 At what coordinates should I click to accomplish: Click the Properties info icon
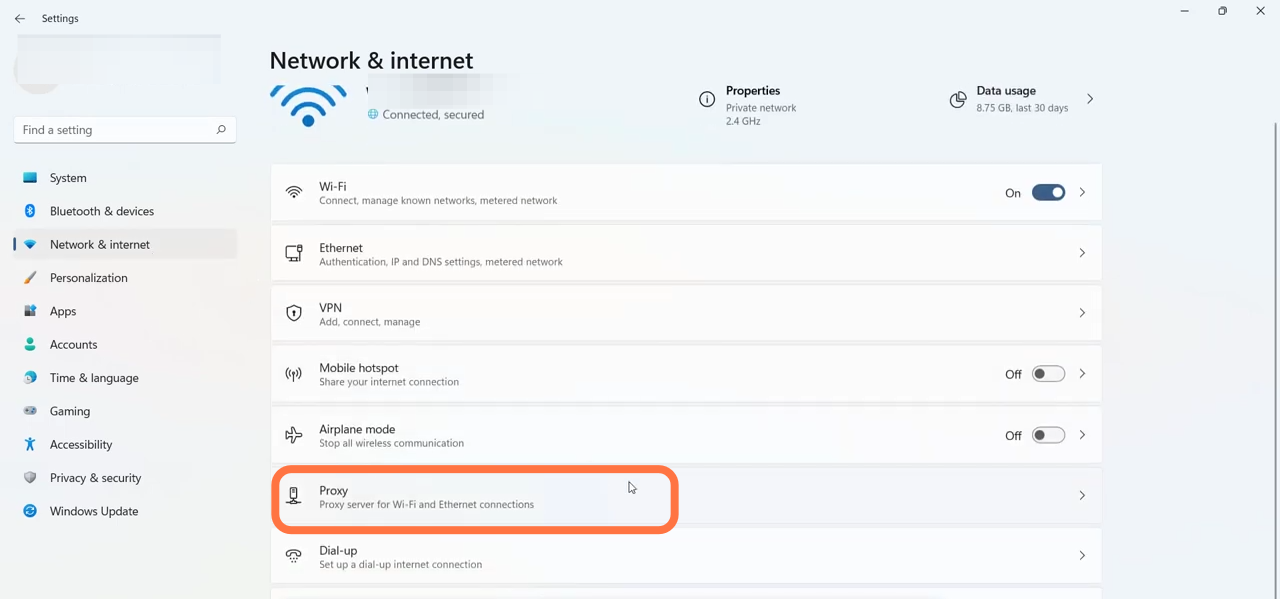coord(707,99)
